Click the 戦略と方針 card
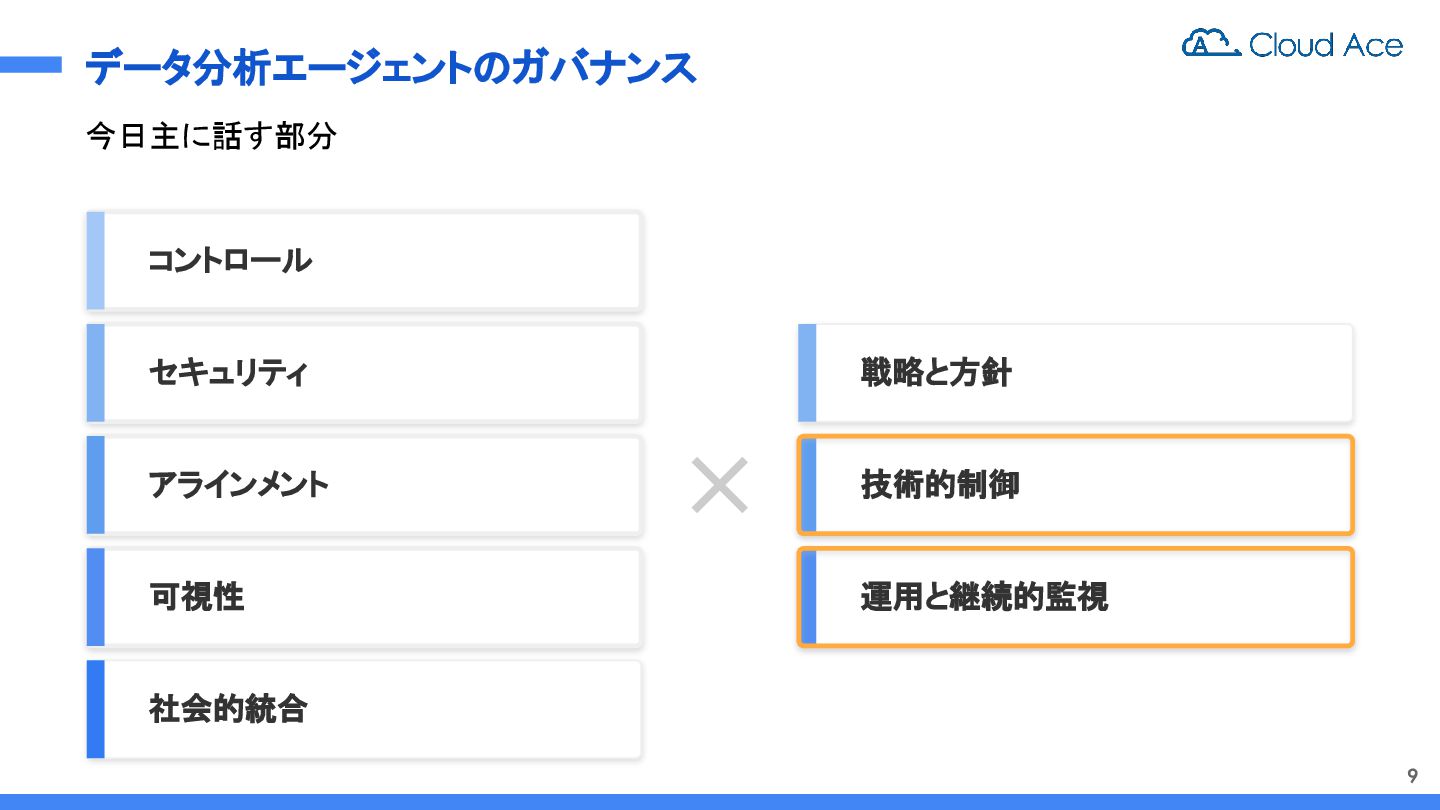1440x810 pixels. [1076, 373]
